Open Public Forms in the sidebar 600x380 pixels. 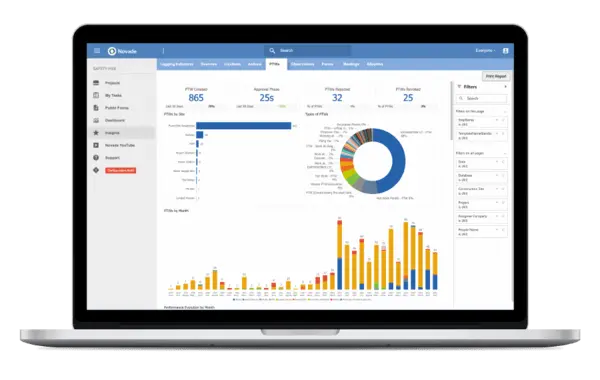(x=117, y=108)
